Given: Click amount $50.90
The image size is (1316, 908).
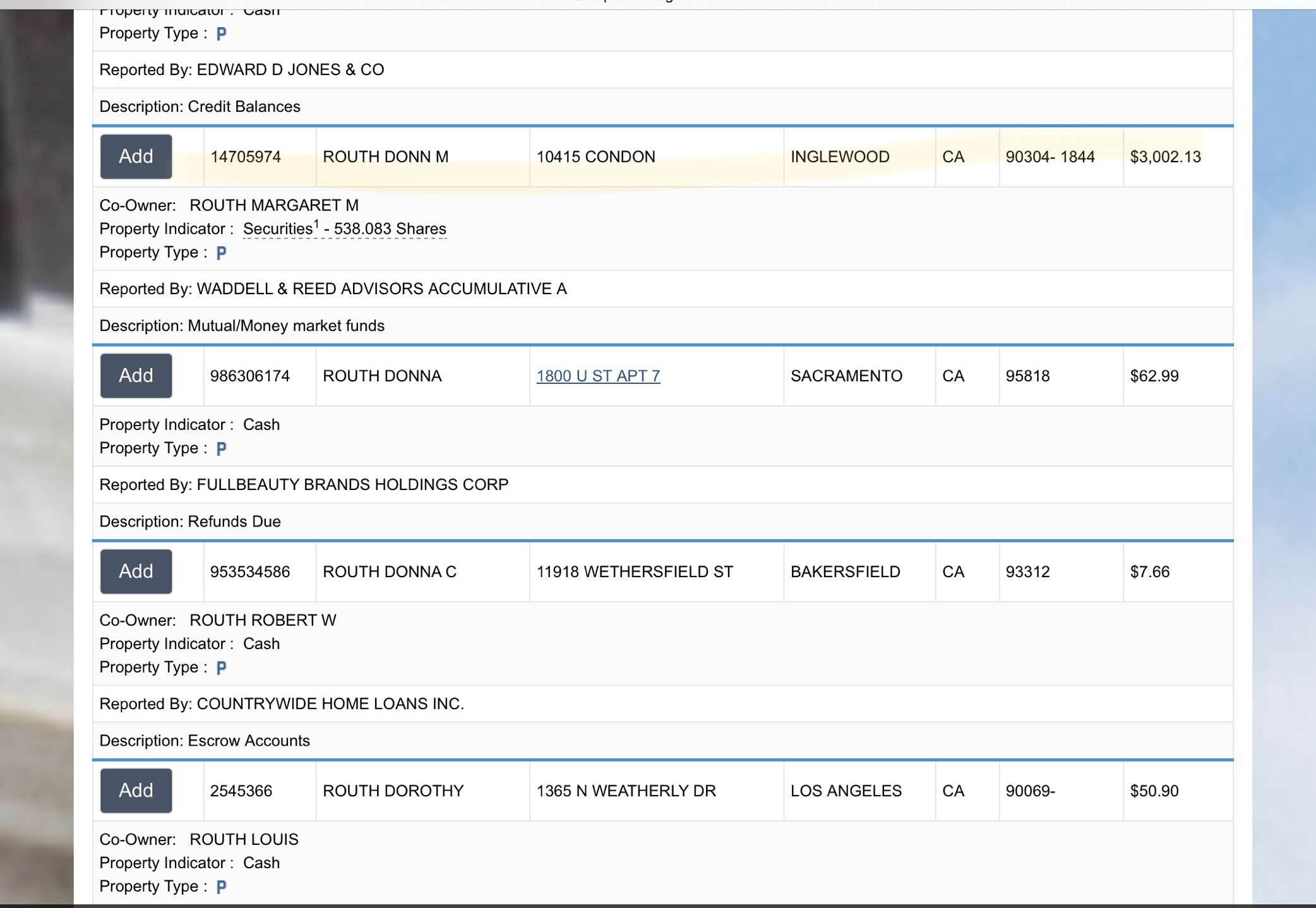Looking at the screenshot, I should click(1154, 791).
